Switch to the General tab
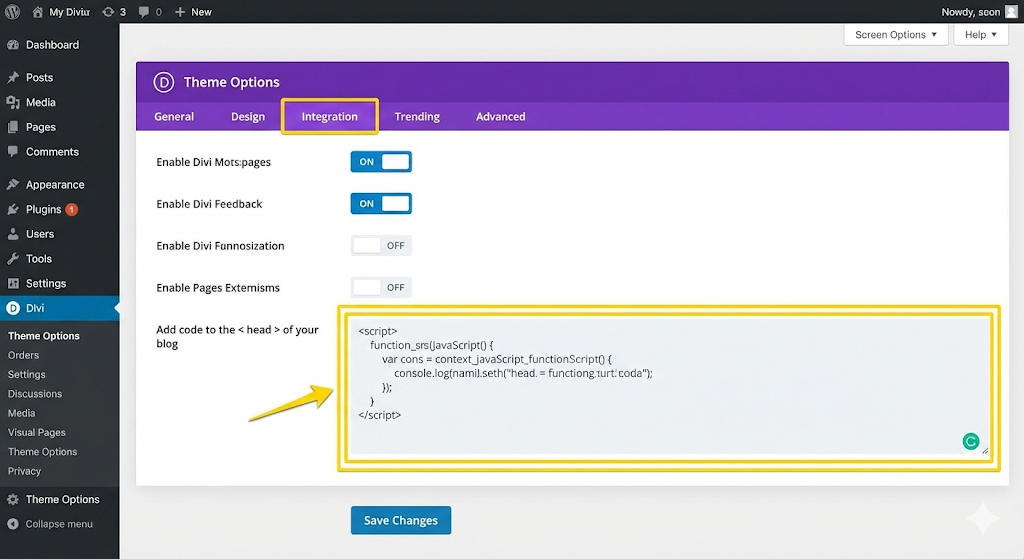 pos(174,116)
